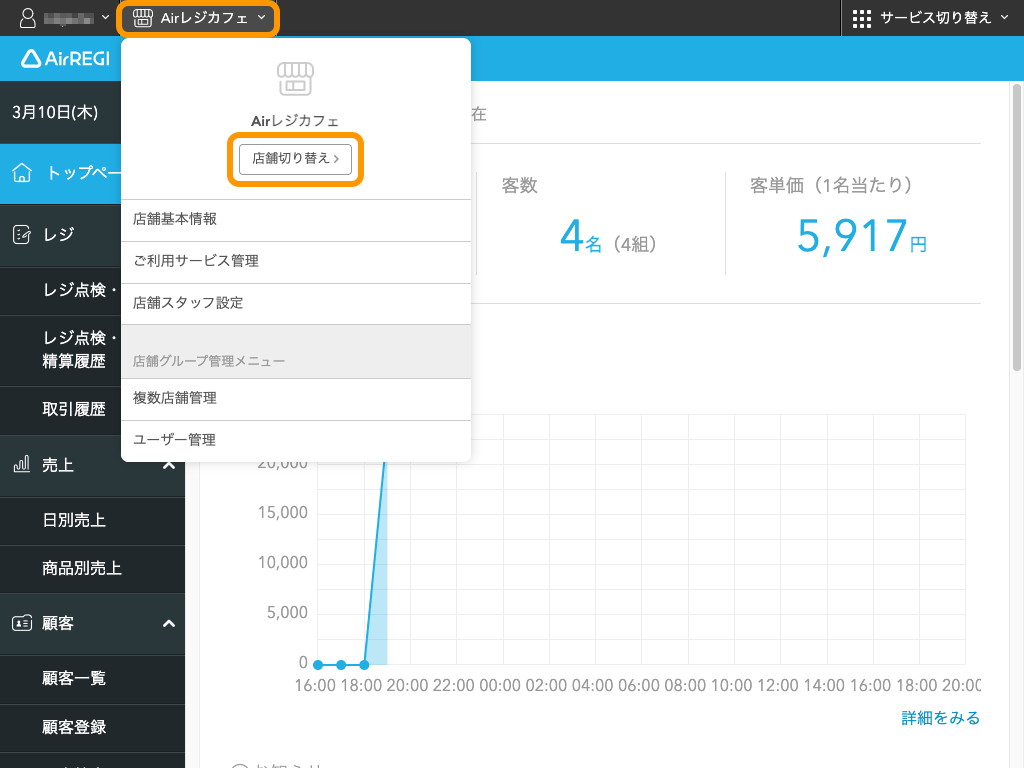This screenshot has width=1024, height=768.
Task: Open 取引履歴 in sidebar
Action: click(x=61, y=409)
